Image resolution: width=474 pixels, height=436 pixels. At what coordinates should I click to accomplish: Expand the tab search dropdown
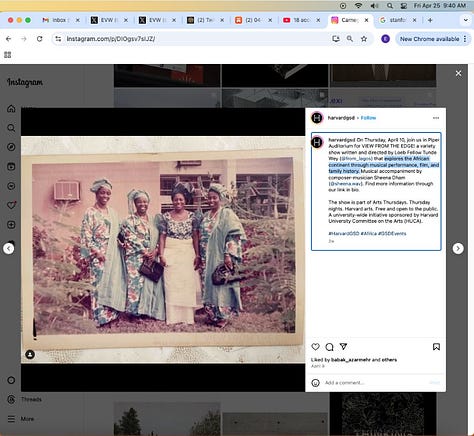465,20
